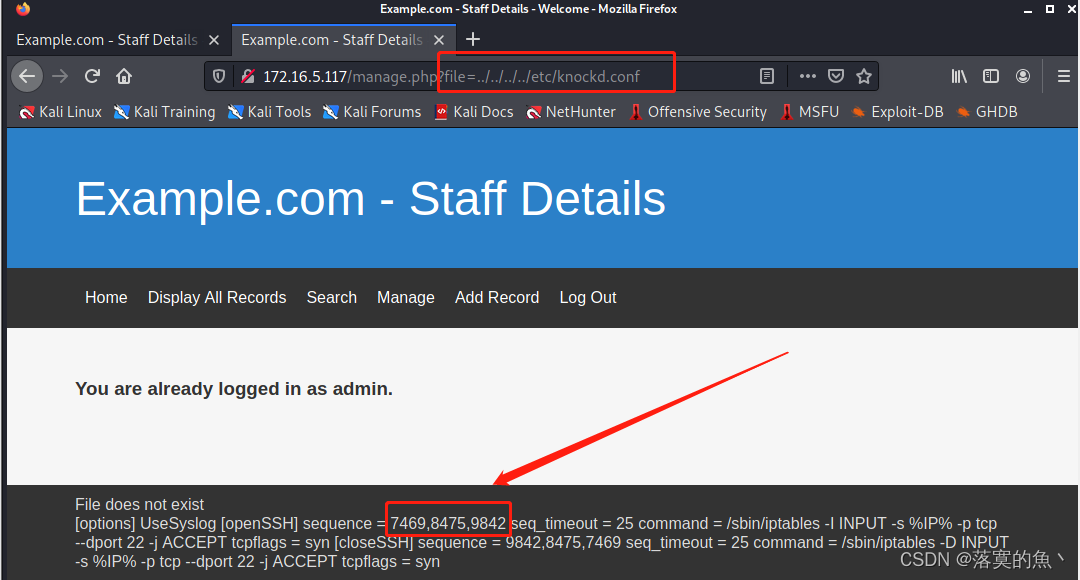Open the Search page link
Image resolution: width=1080 pixels, height=580 pixels.
tap(331, 298)
